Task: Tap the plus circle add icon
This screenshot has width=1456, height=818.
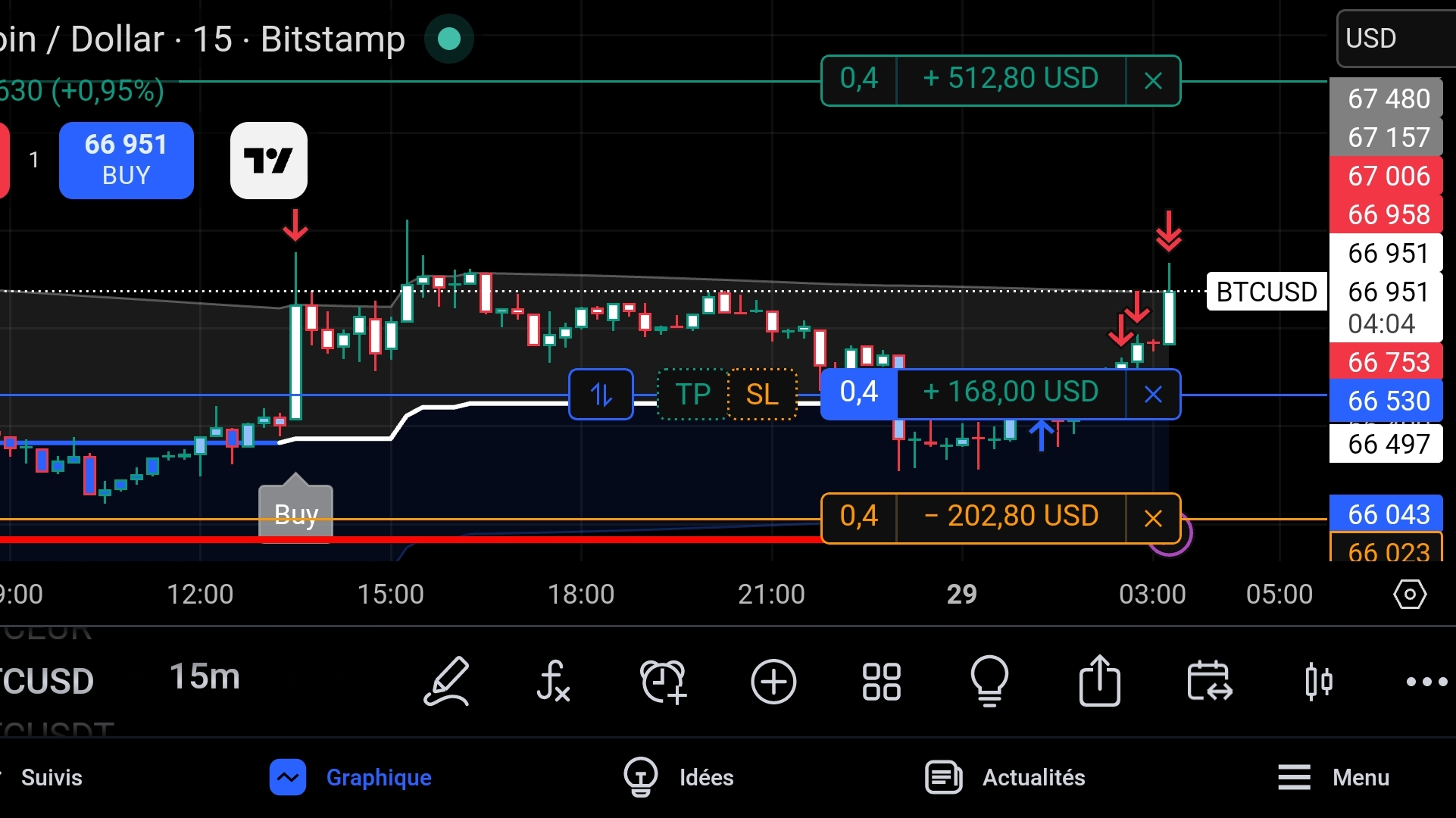Action: tap(773, 682)
